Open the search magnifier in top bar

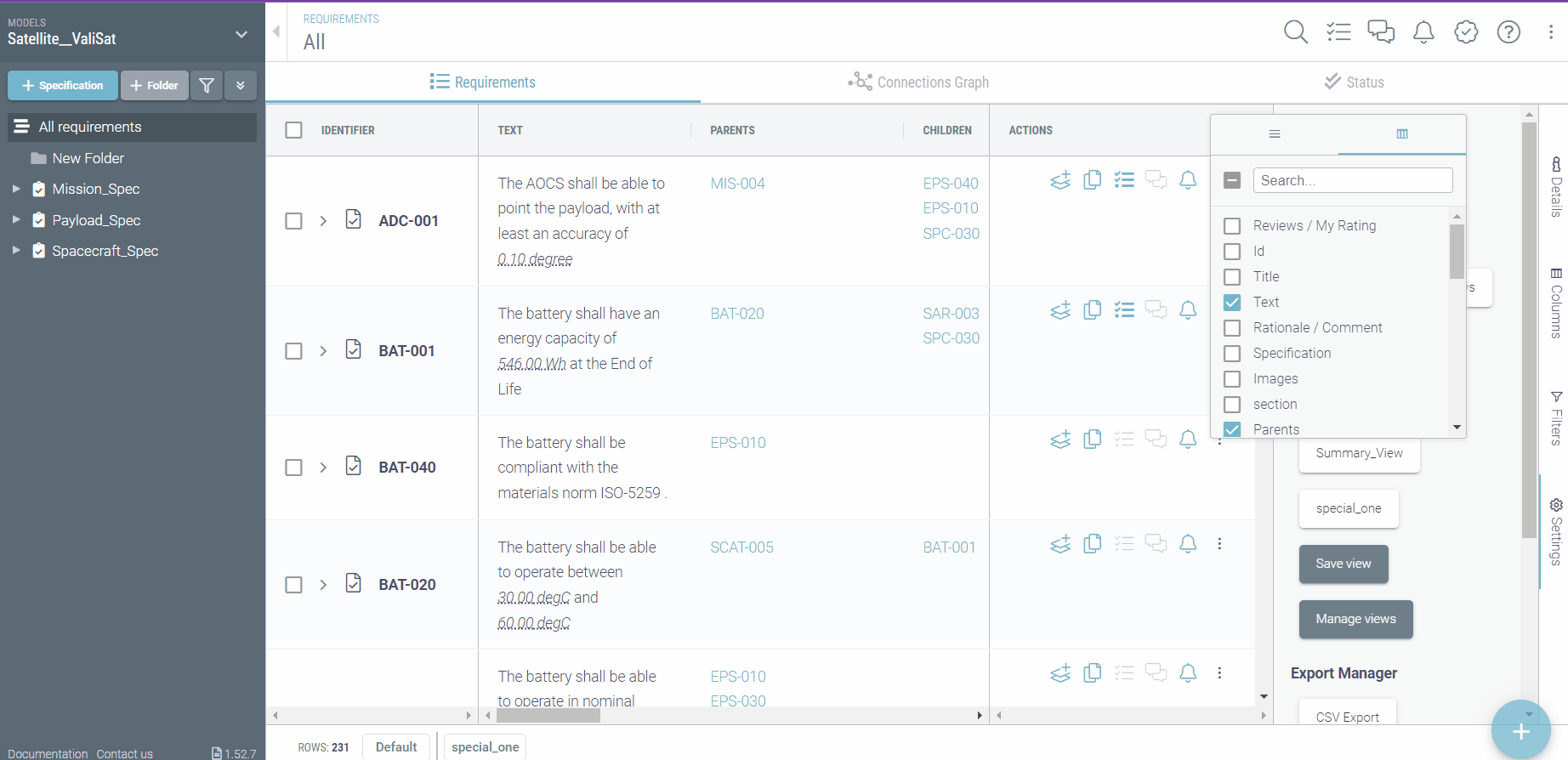tap(1295, 32)
